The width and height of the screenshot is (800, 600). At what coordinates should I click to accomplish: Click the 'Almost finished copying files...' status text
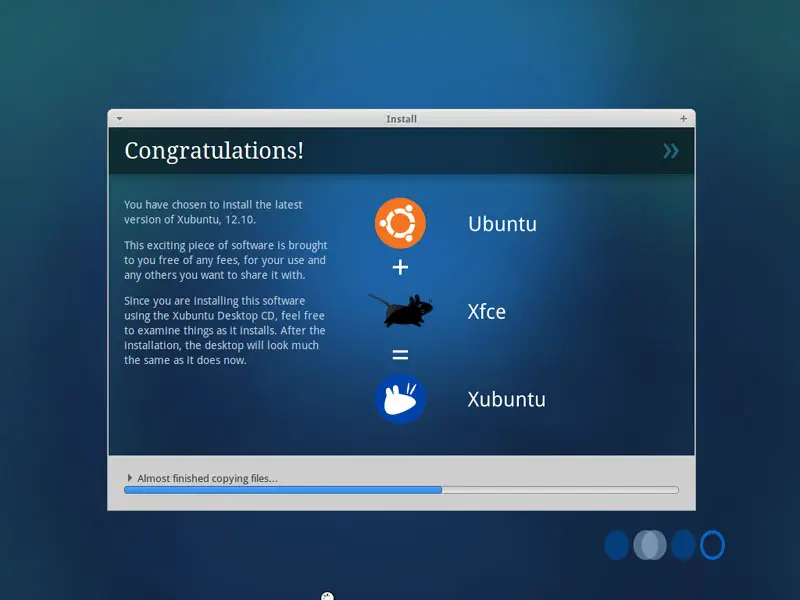point(208,479)
